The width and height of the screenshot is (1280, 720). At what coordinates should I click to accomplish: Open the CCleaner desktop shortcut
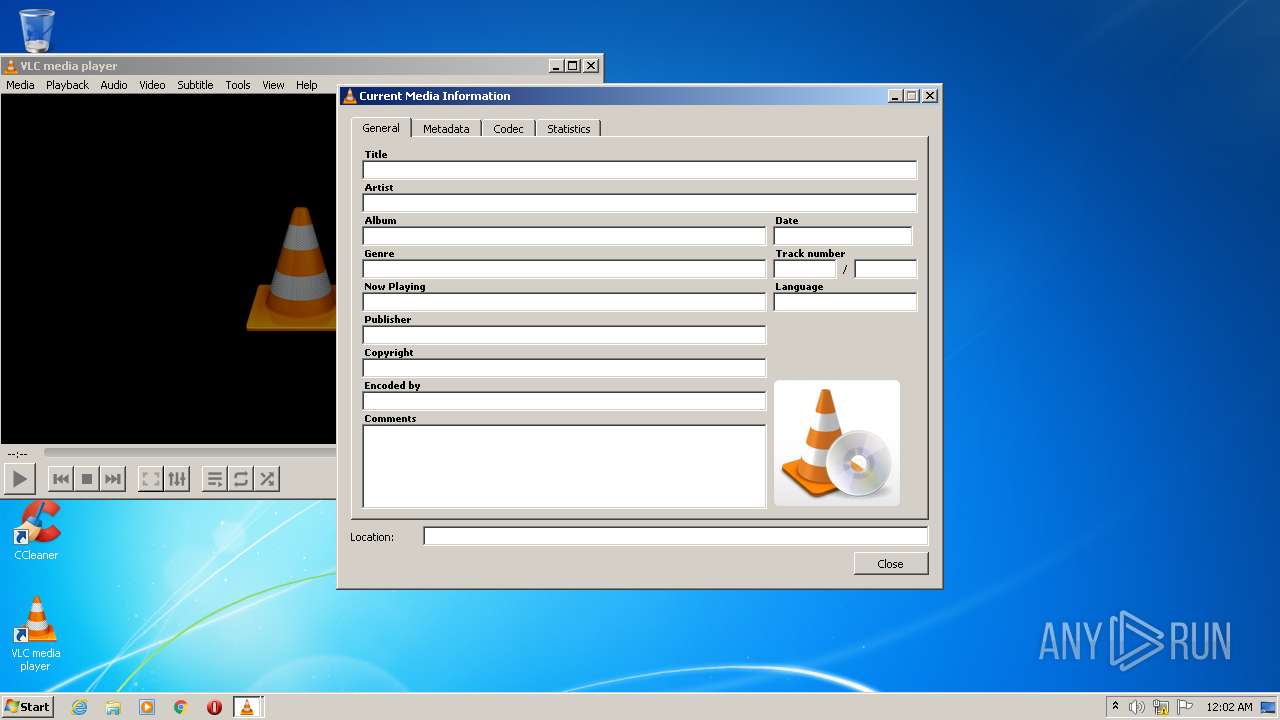36,531
